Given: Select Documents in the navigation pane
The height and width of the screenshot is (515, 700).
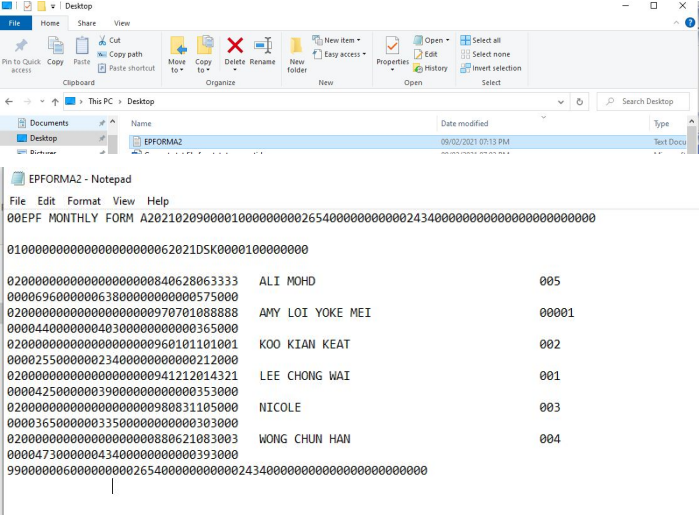Looking at the screenshot, I should (49, 123).
